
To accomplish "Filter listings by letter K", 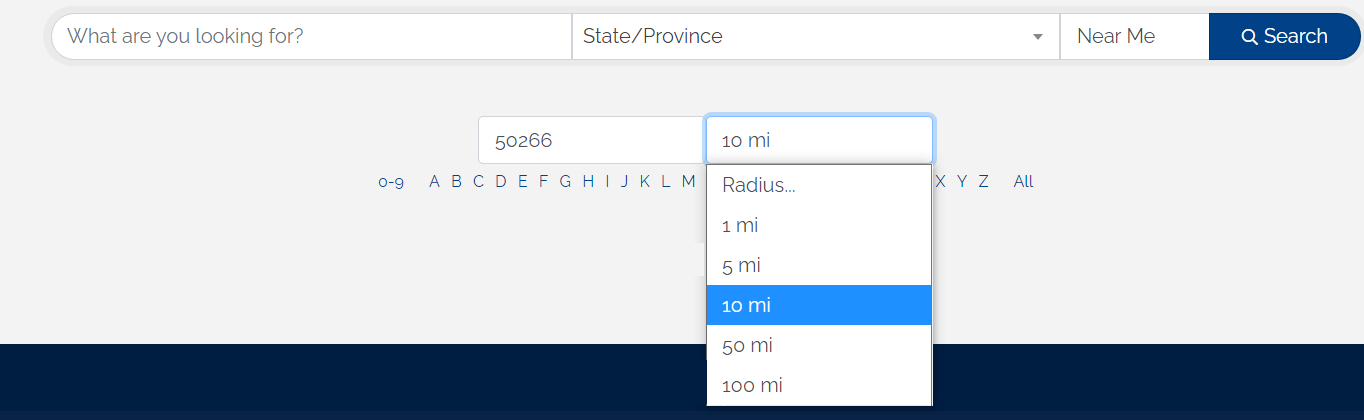I will pos(645,182).
